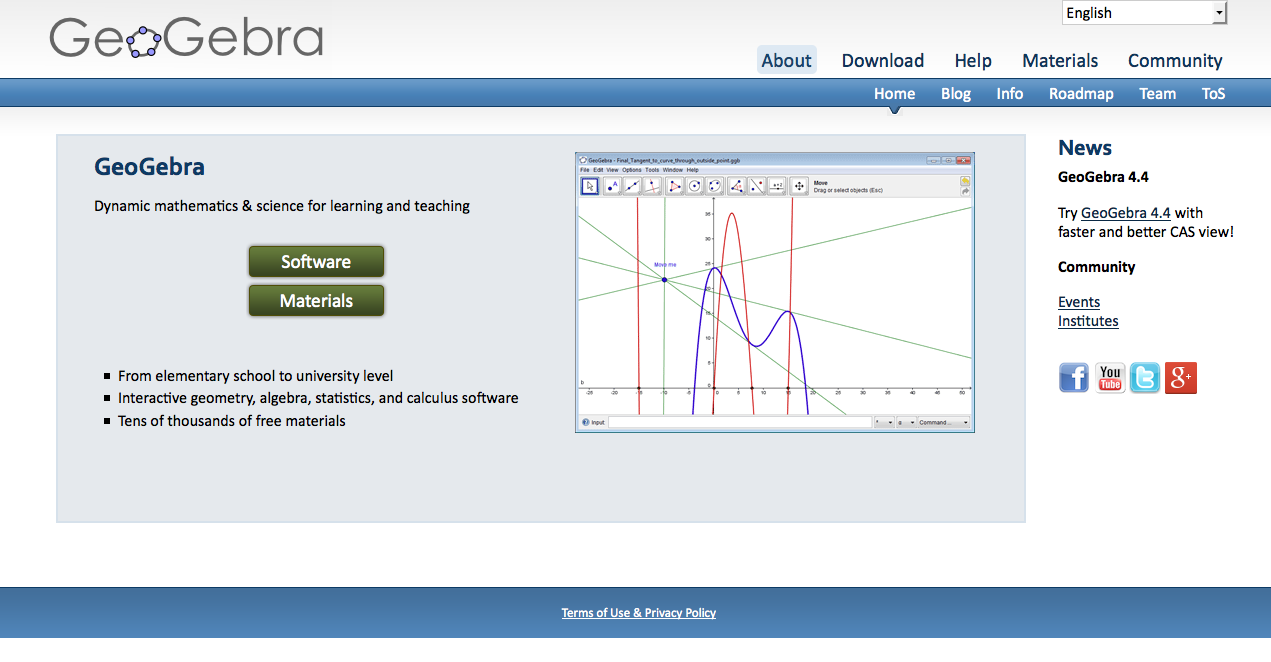Viewport: 1271px width, 662px height.
Task: Open the Command dropdown in the app screenshot
Action: pos(944,422)
